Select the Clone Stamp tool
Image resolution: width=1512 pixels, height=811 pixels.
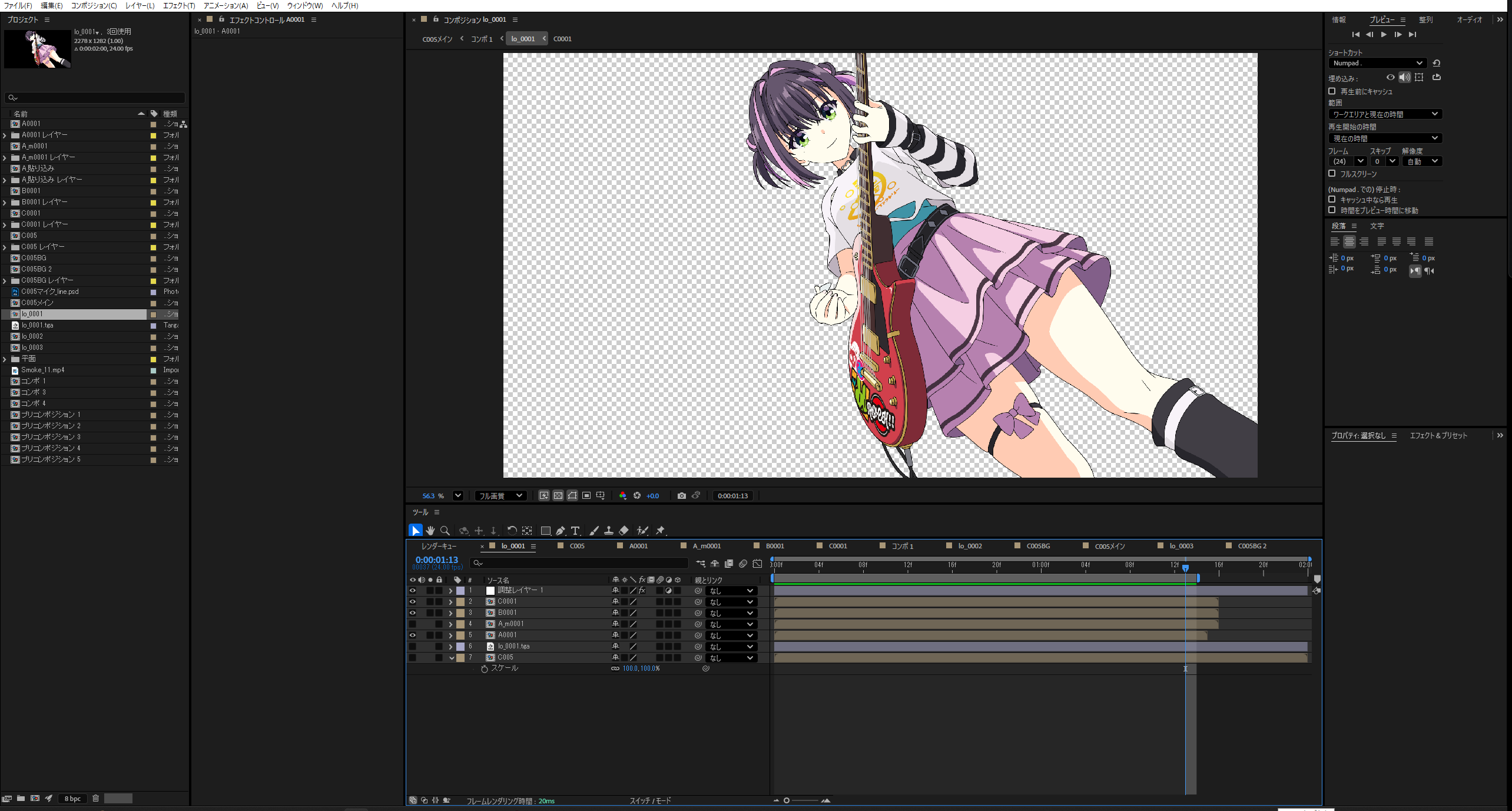[x=608, y=531]
